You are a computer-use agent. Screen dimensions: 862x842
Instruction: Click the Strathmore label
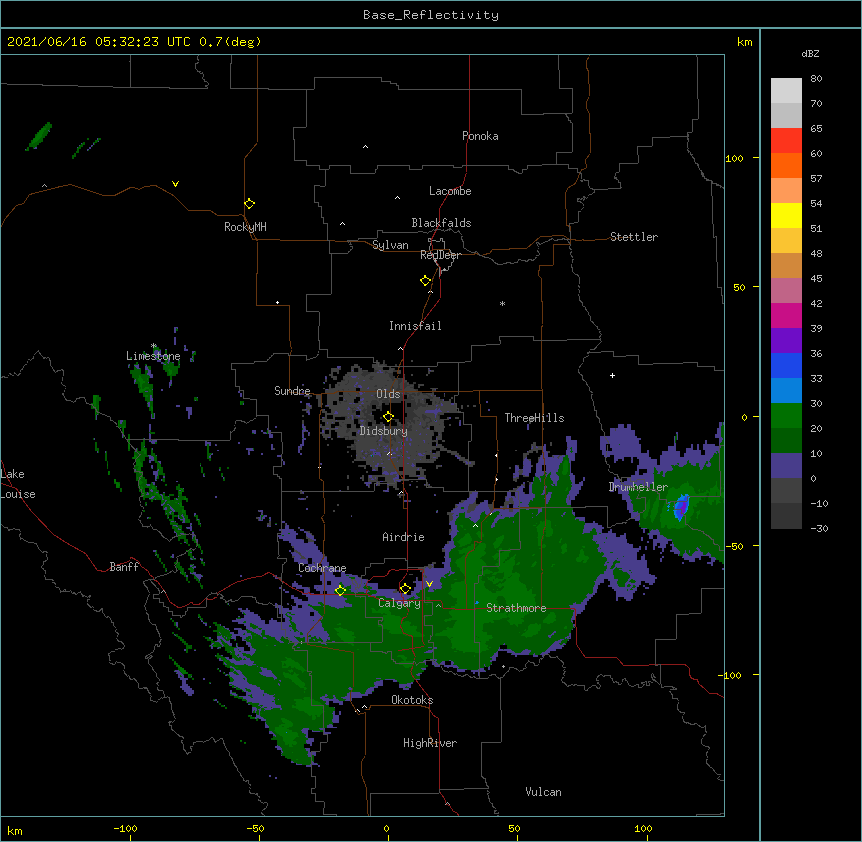click(x=516, y=608)
